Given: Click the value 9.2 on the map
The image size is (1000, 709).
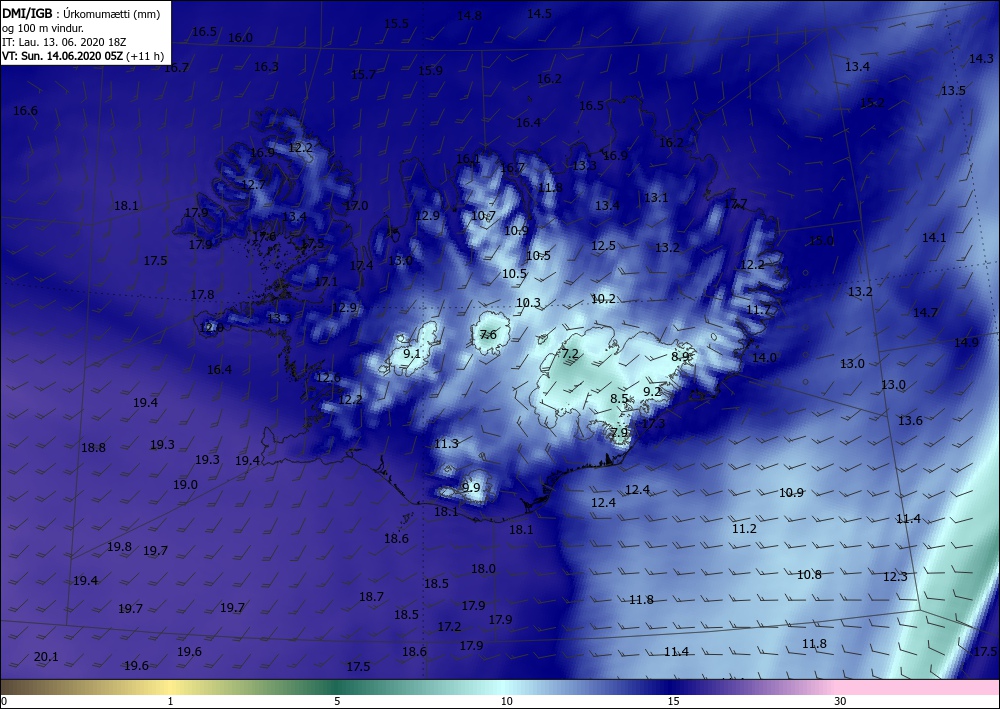Looking at the screenshot, I should pos(652,391).
